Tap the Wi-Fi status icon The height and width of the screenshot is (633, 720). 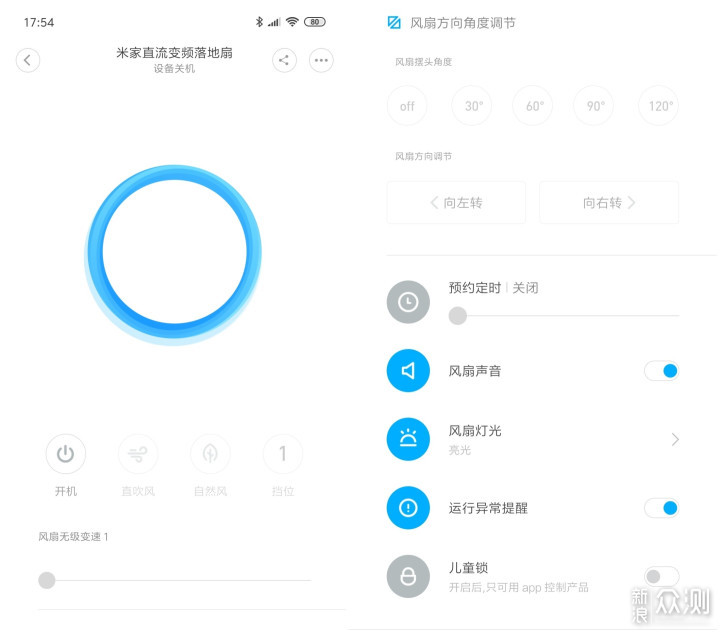click(292, 22)
